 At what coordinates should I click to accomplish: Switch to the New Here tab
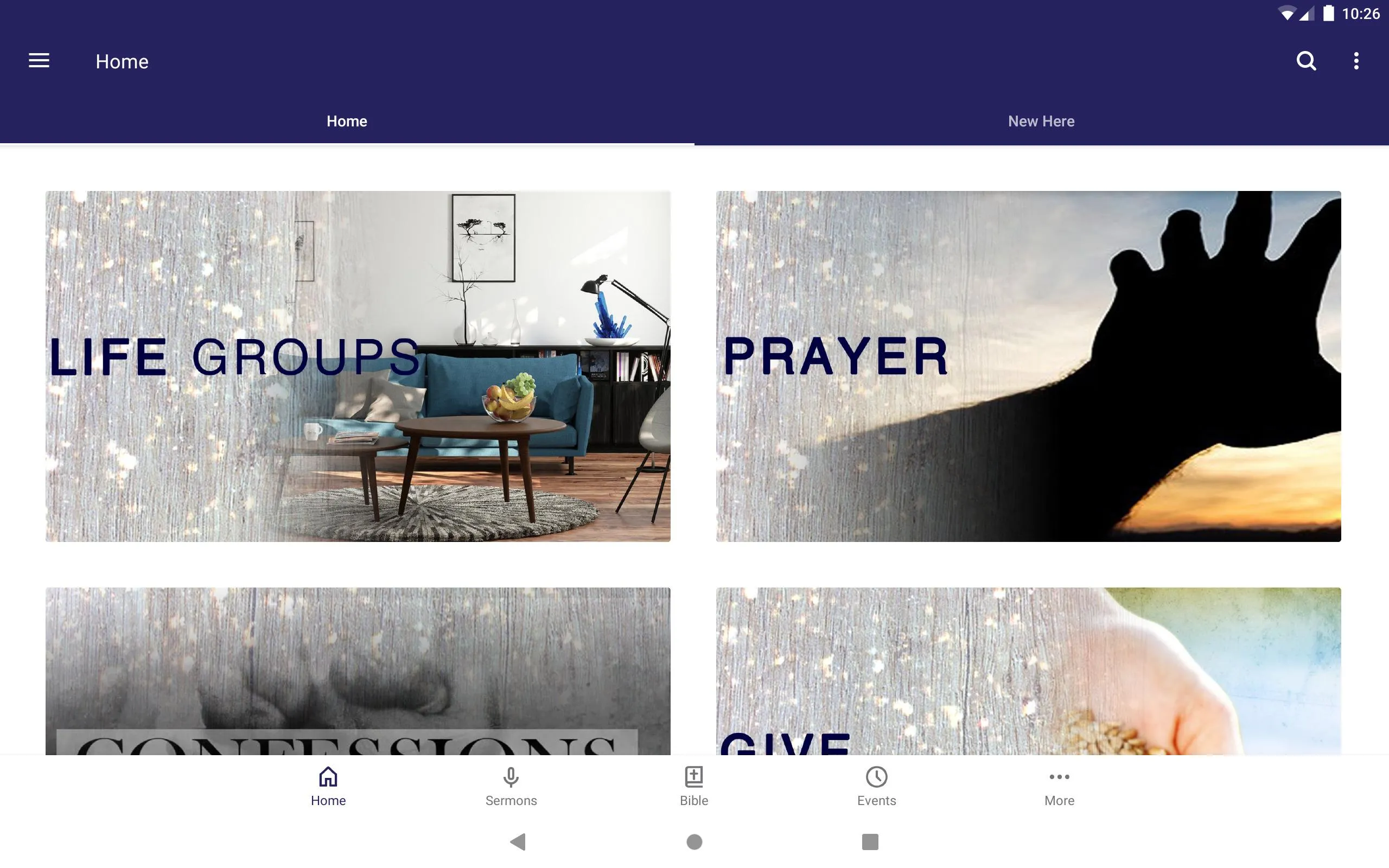click(1041, 120)
